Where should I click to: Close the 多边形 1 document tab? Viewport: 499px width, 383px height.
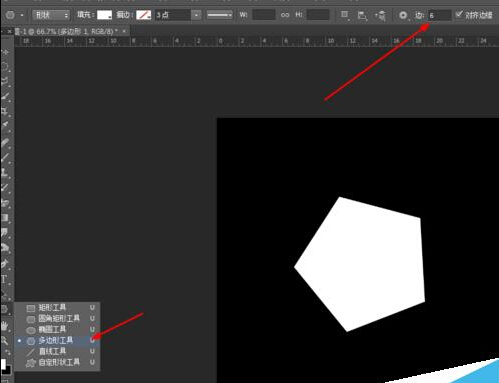point(124,31)
